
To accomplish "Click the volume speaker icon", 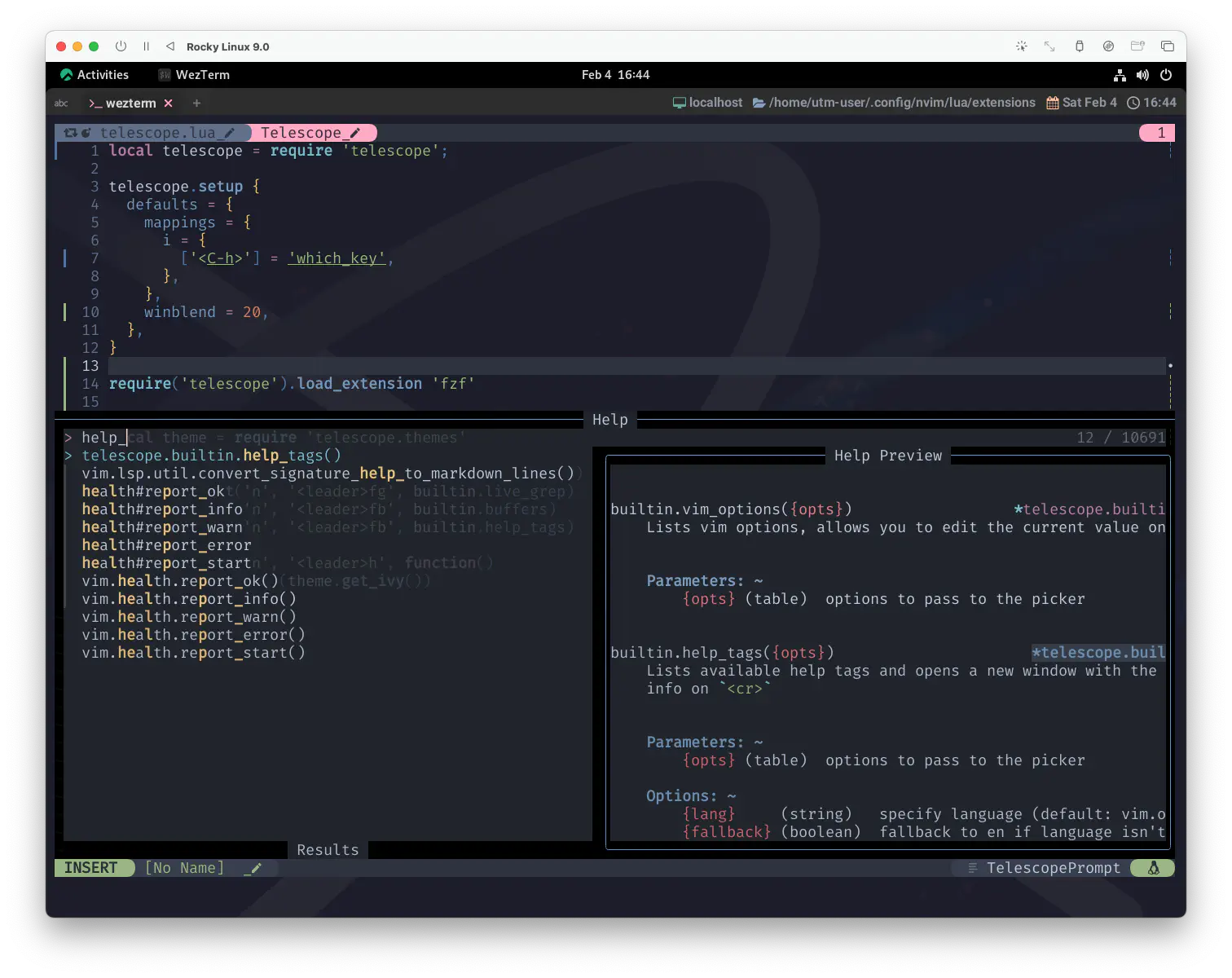I will tap(1142, 75).
